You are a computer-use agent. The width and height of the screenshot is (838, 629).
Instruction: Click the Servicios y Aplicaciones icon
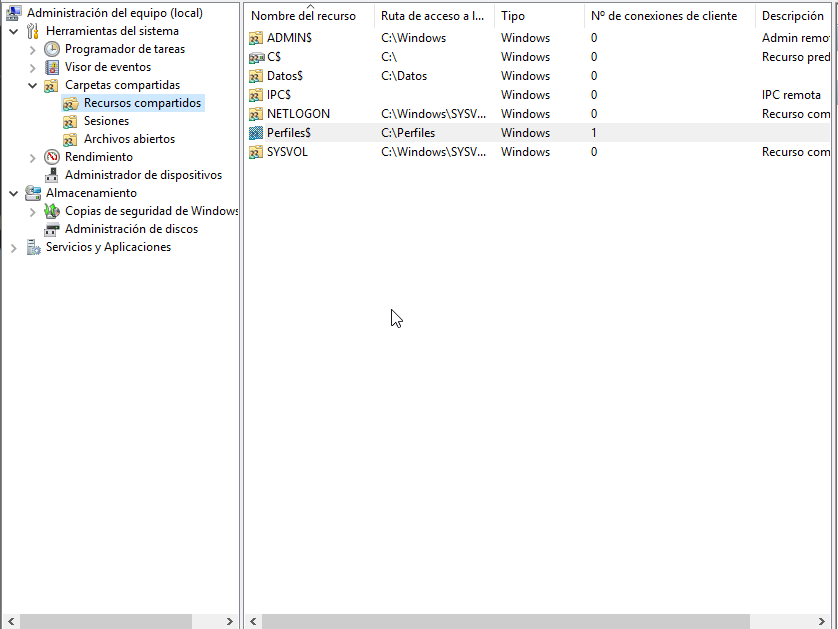(33, 247)
